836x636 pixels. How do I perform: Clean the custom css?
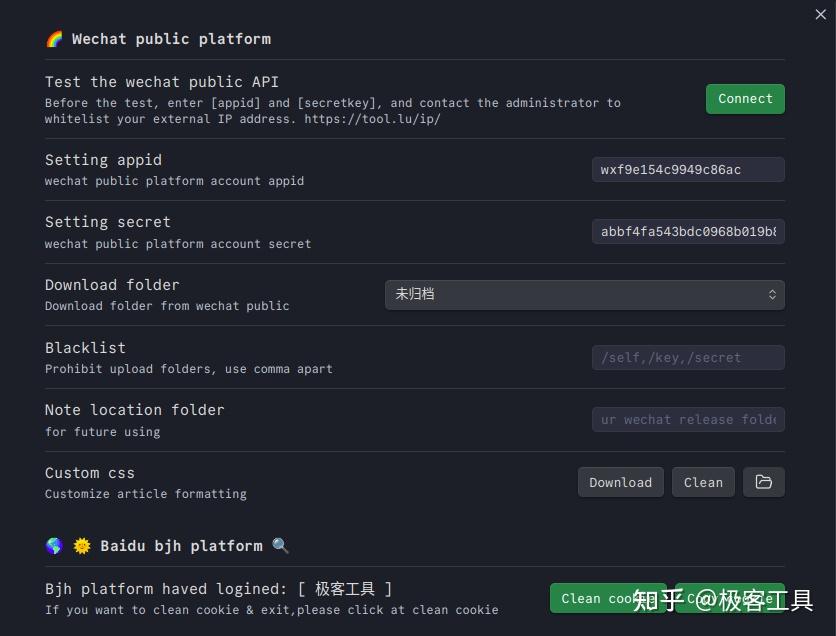[x=703, y=482]
